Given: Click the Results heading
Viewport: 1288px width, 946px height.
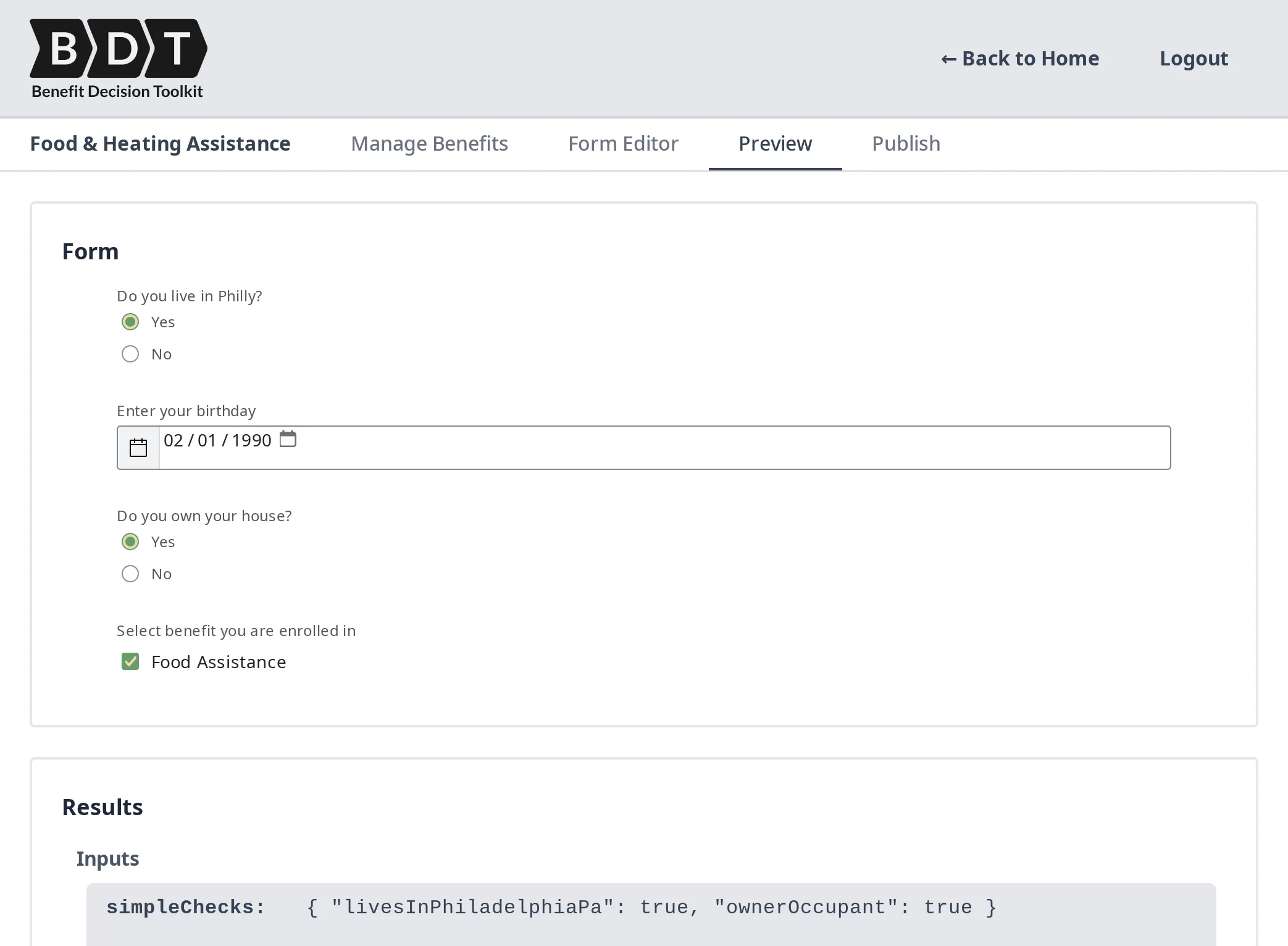Looking at the screenshot, I should tap(102, 806).
